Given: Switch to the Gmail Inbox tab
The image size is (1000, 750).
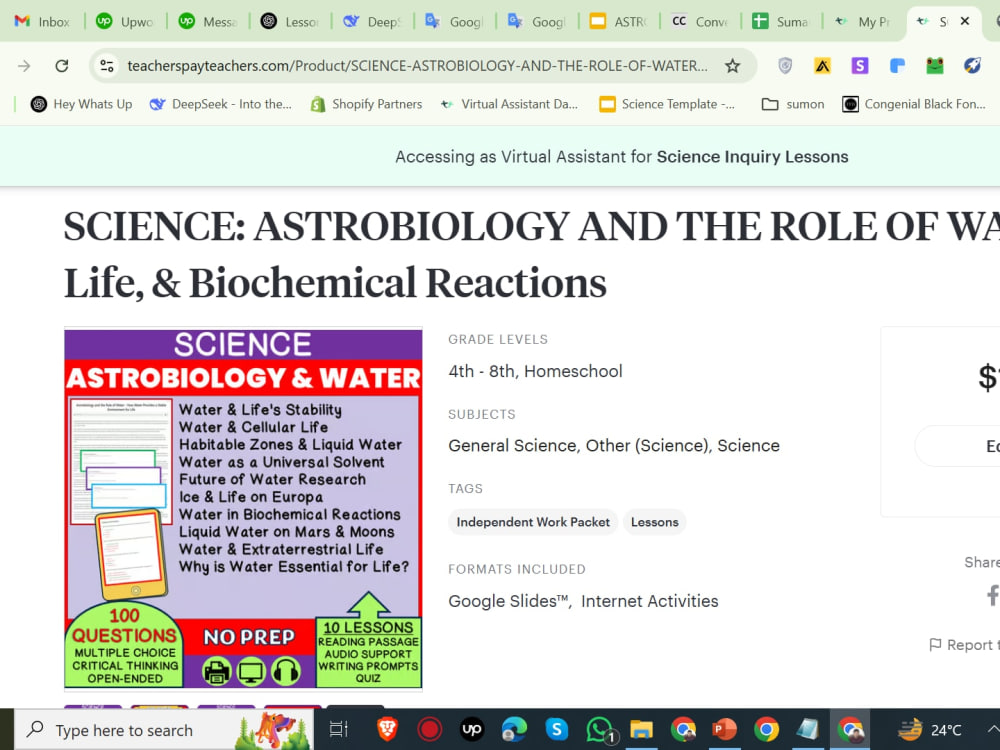Looking at the screenshot, I should click(42, 22).
